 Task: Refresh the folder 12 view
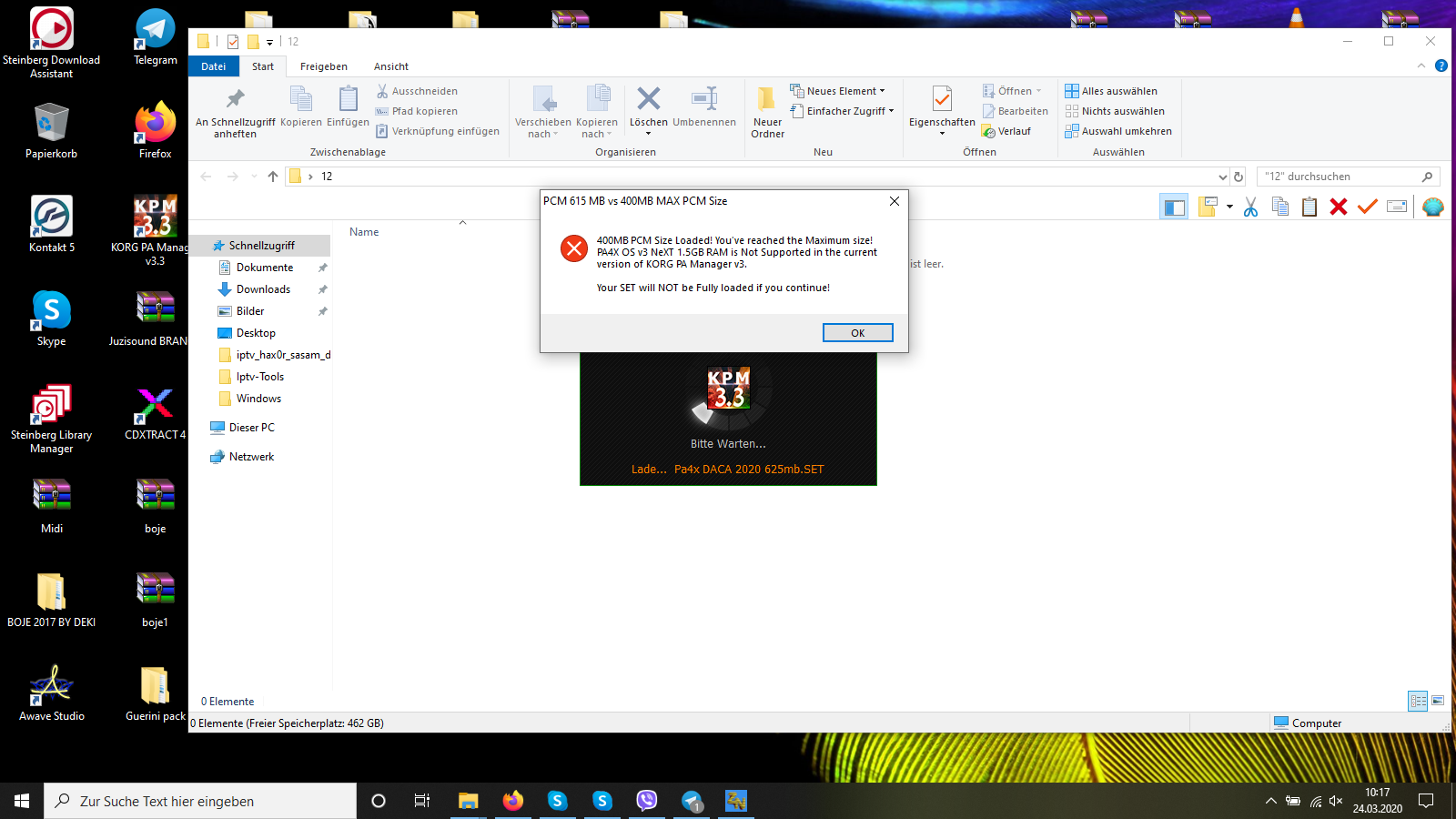coord(1239,177)
